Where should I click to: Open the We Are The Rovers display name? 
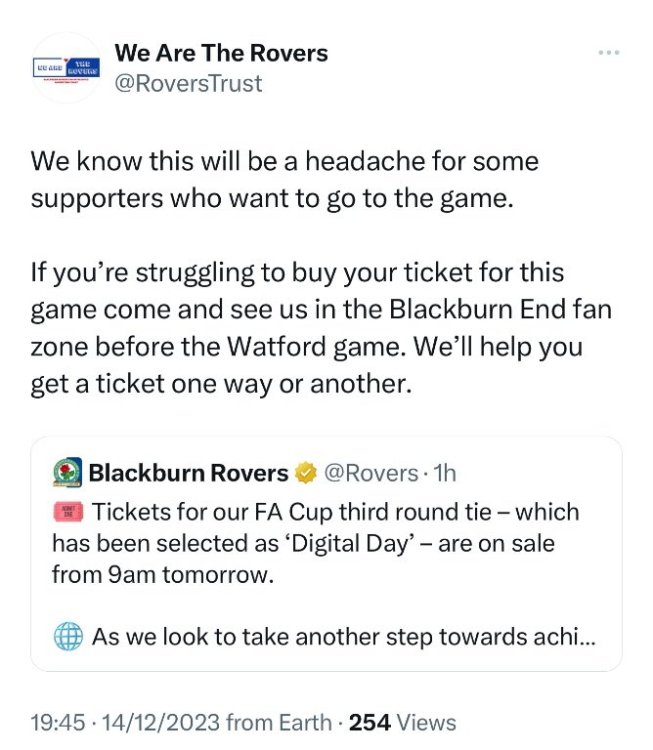[x=221, y=52]
